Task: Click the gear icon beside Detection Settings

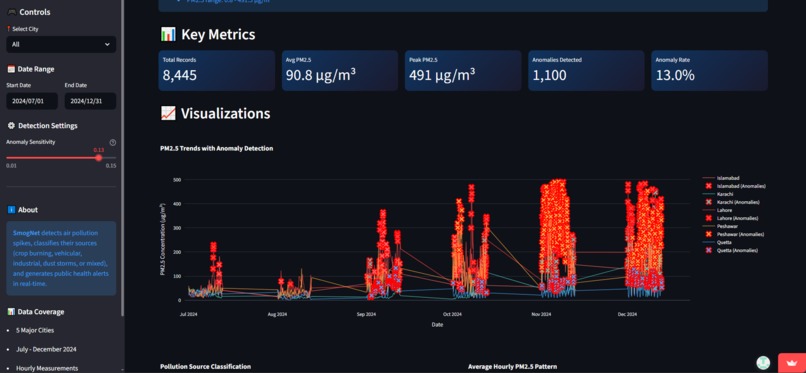Action: pyautogui.click(x=11, y=125)
